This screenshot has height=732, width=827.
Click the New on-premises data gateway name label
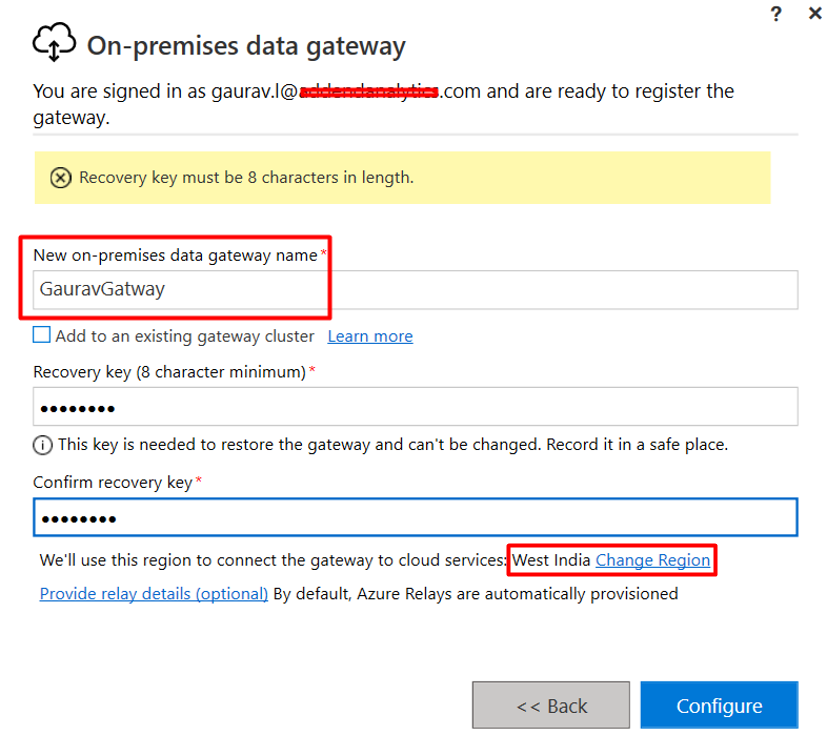[x=175, y=255]
